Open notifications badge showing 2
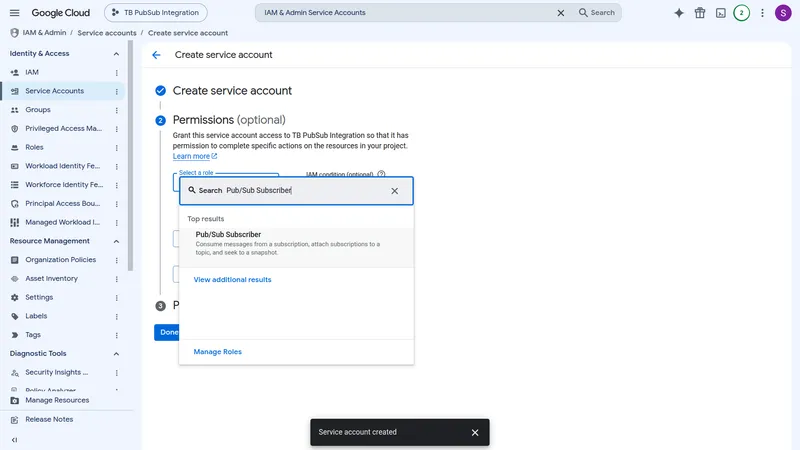 coord(741,13)
